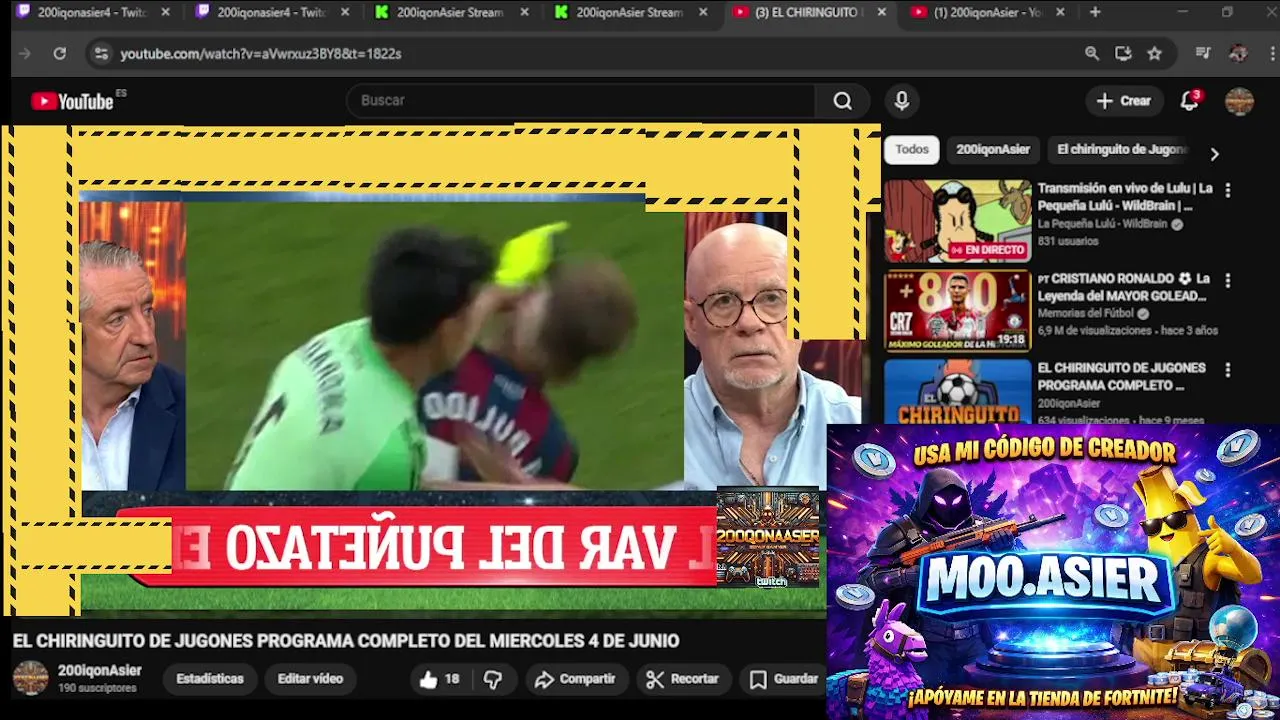The width and height of the screenshot is (1280, 720).
Task: Click the install app icon in address bar
Action: [1123, 53]
